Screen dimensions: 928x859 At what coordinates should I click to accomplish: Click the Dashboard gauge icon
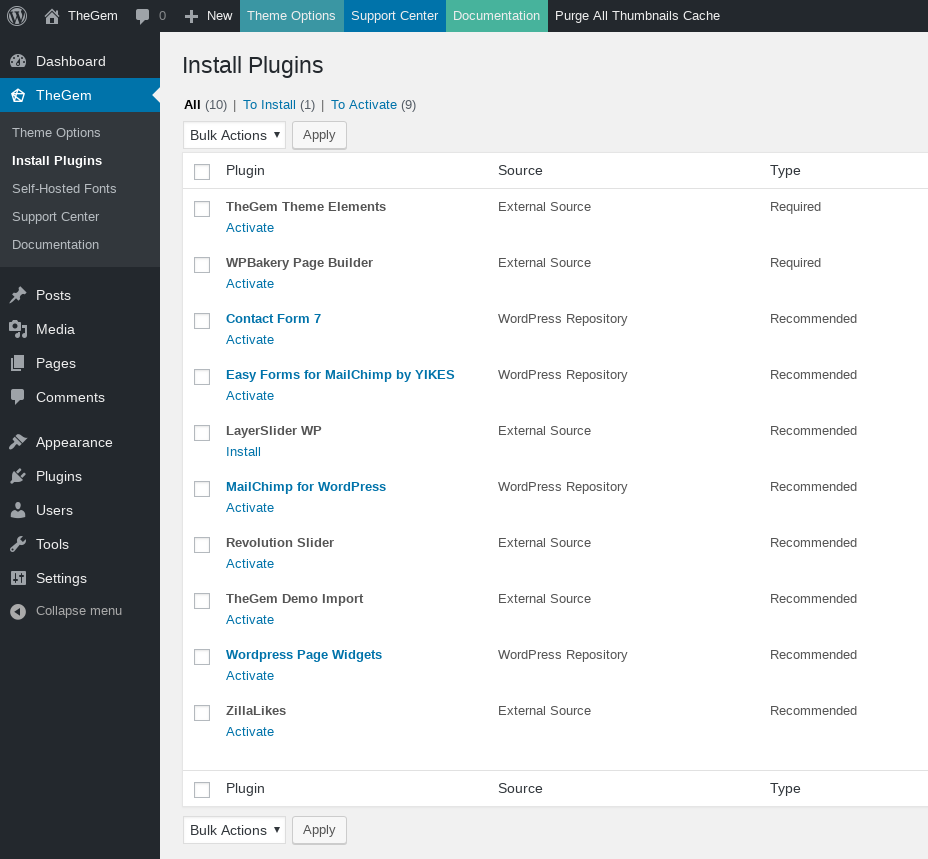point(18,61)
